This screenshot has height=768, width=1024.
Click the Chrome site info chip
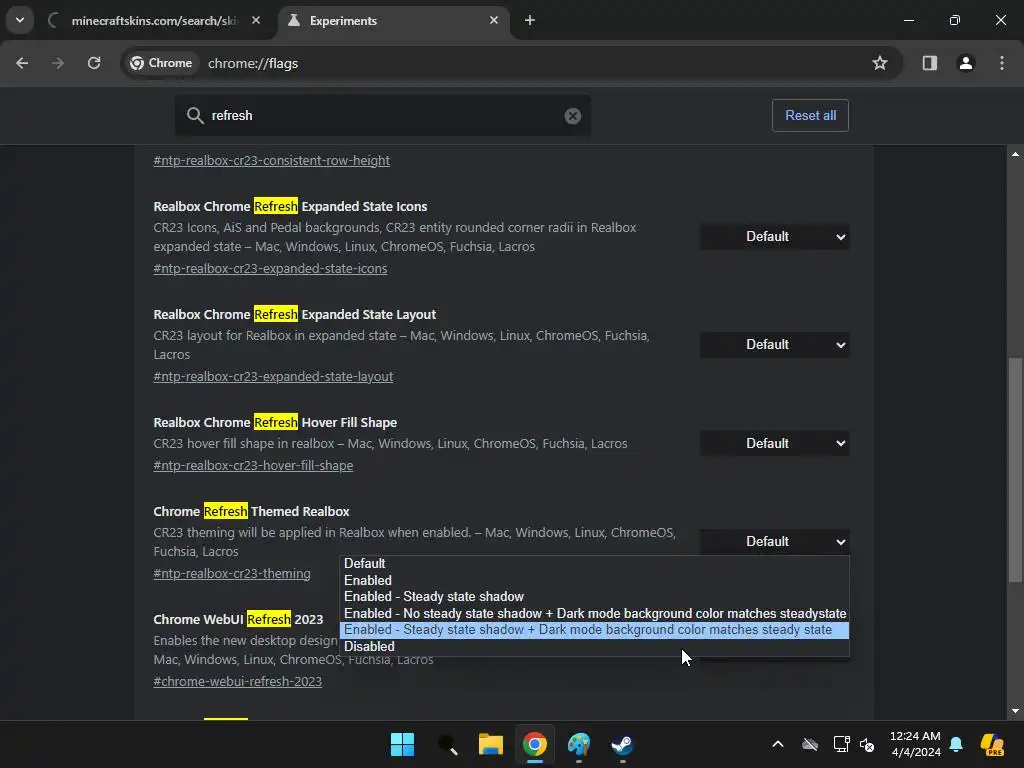161,63
